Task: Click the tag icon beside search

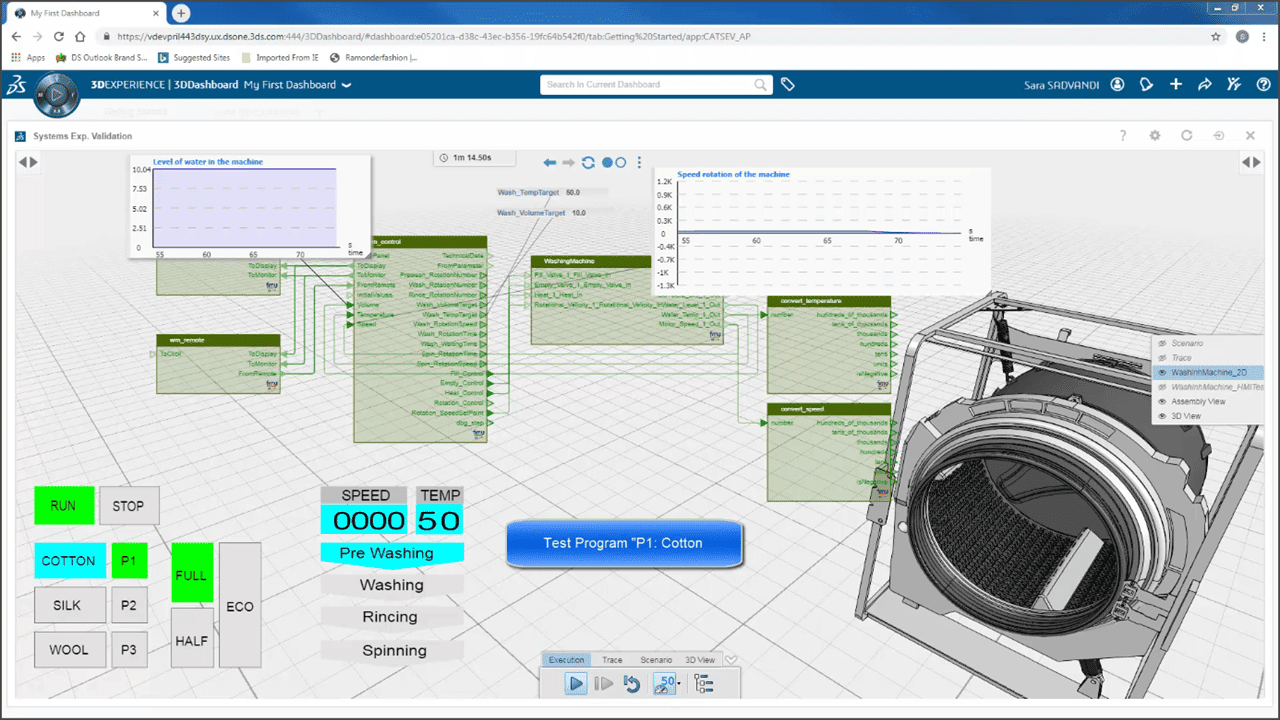Action: click(x=788, y=85)
